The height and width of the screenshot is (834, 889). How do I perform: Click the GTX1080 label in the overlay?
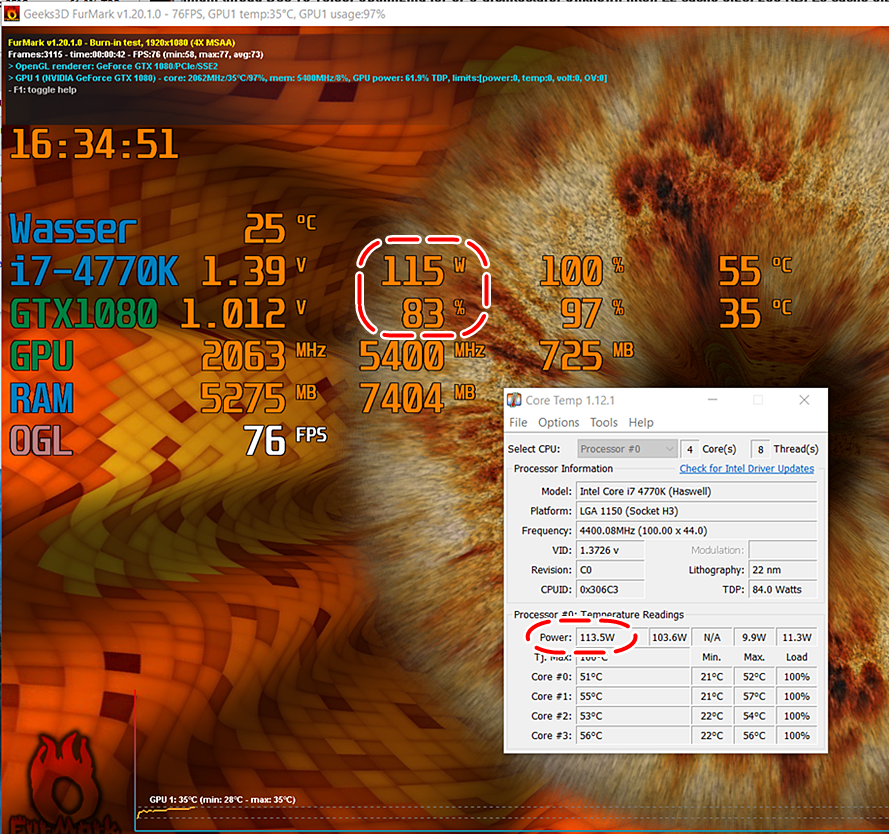coord(84,313)
